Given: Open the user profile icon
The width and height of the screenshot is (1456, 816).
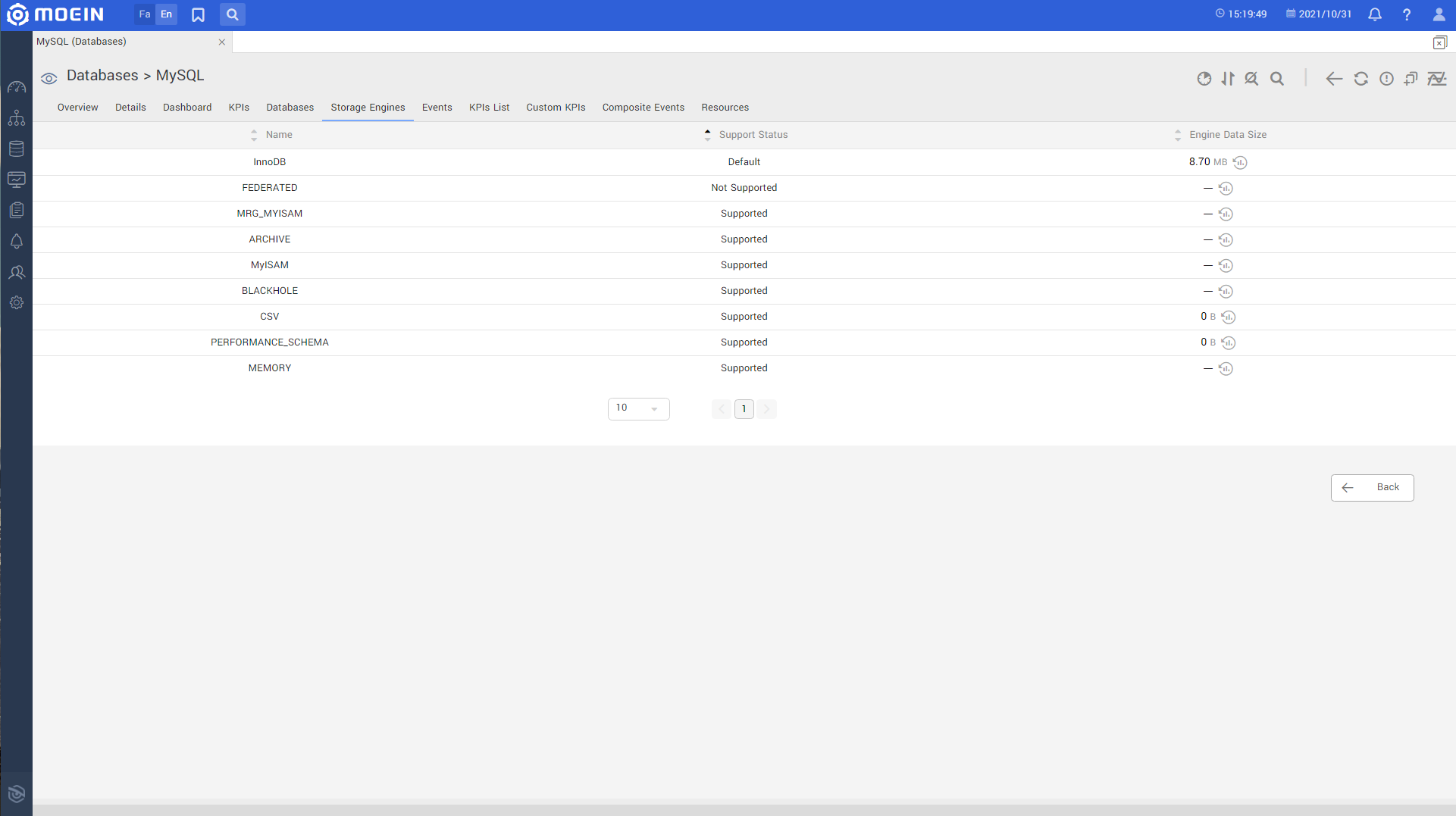Looking at the screenshot, I should [1439, 14].
